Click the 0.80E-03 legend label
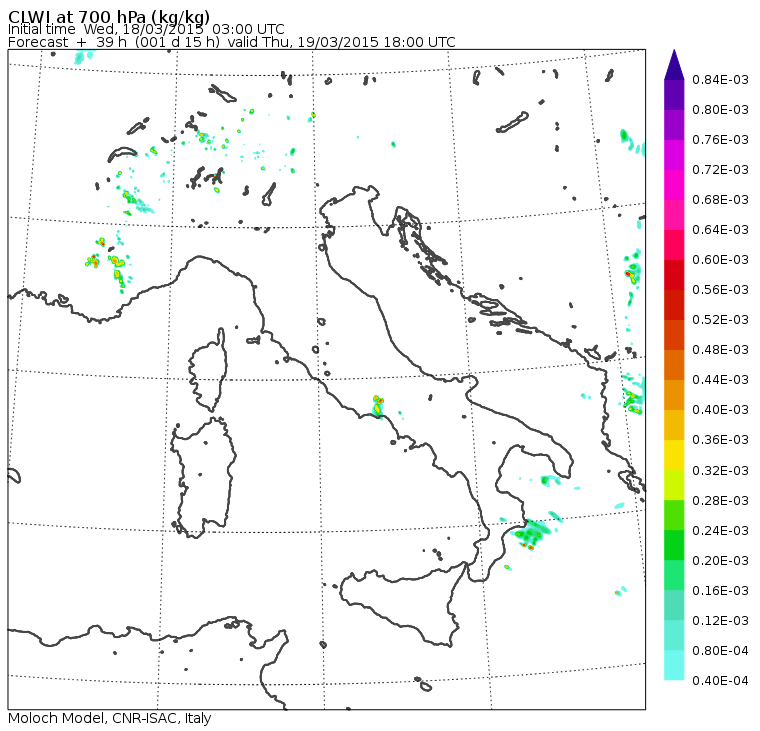Screen dimensions: 760x731 pyautogui.click(x=720, y=110)
